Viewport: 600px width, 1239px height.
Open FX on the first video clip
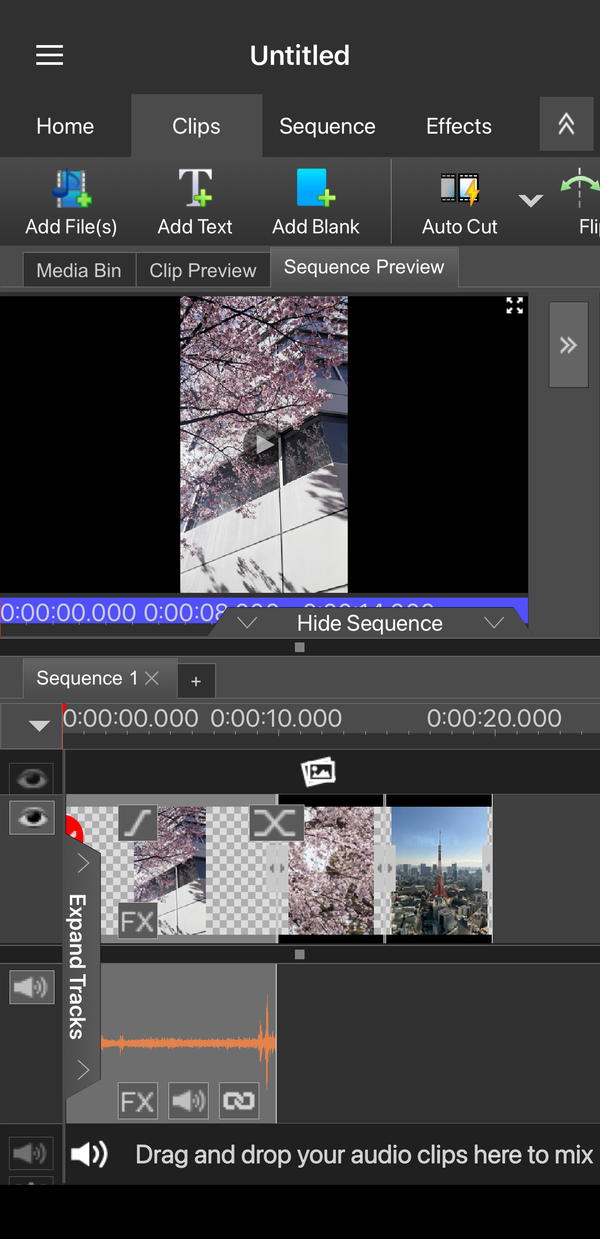[x=137, y=921]
